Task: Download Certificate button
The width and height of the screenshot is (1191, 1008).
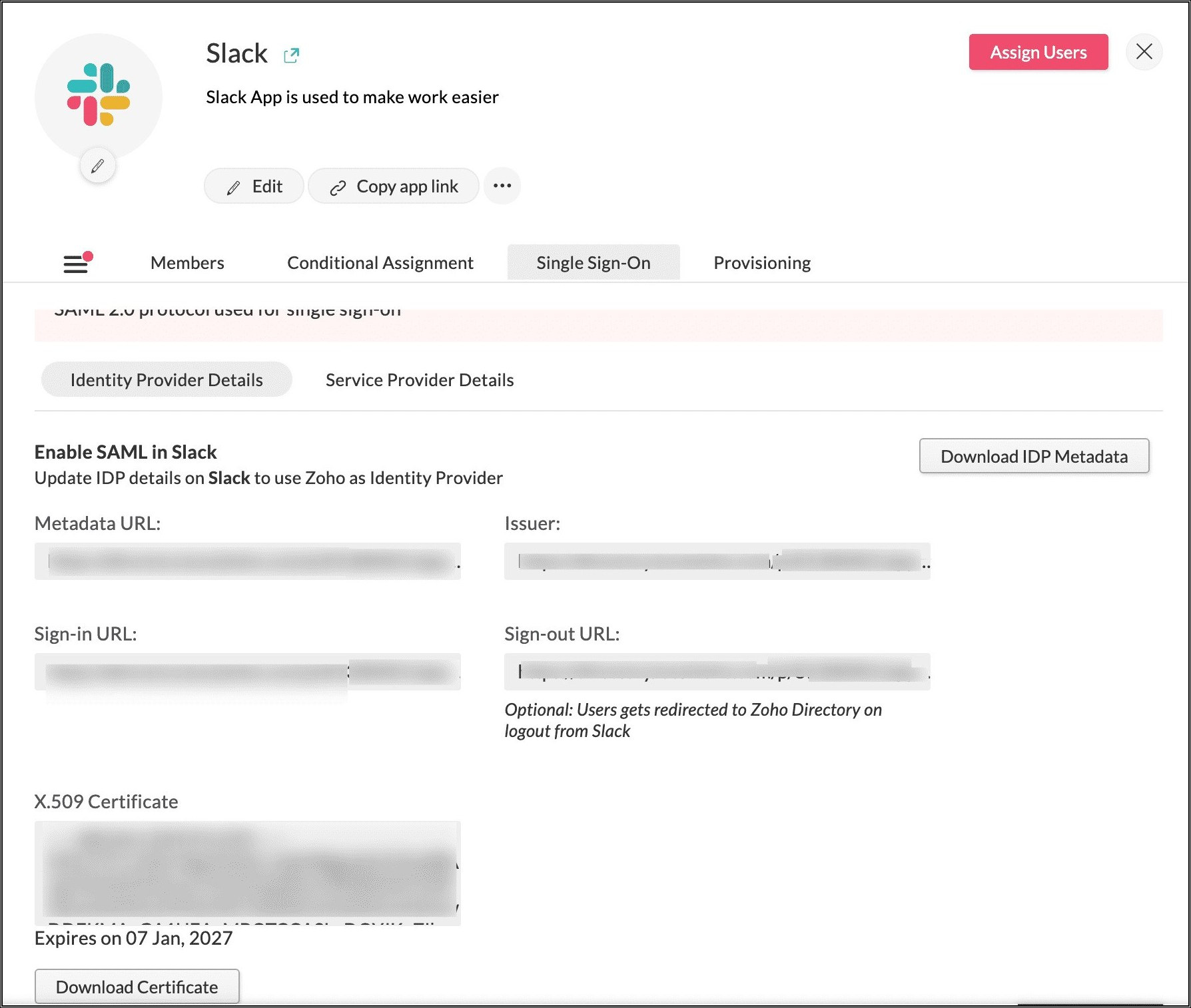Action: click(x=137, y=987)
